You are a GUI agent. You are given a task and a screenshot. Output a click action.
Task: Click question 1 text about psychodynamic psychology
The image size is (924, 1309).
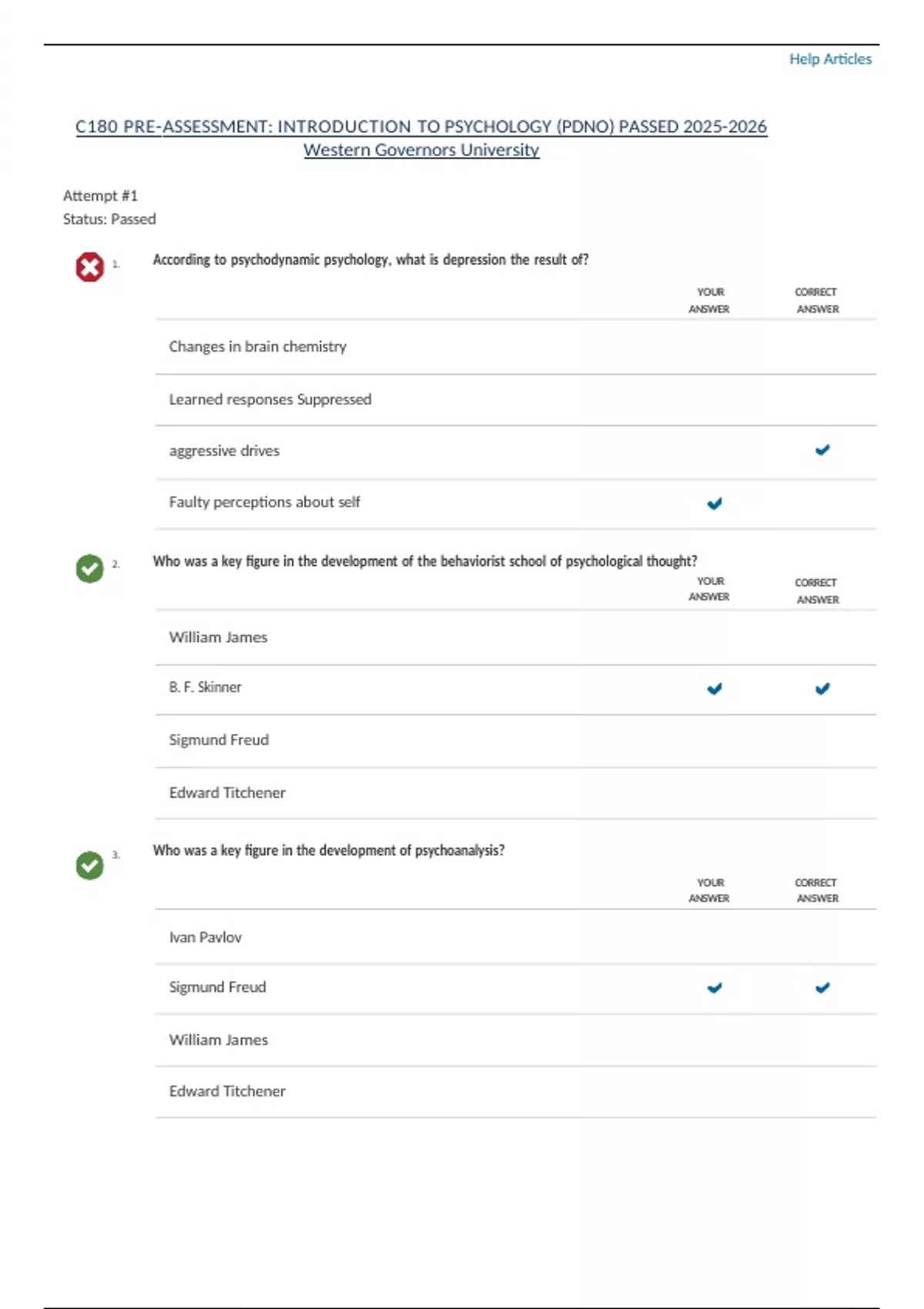pos(370,259)
